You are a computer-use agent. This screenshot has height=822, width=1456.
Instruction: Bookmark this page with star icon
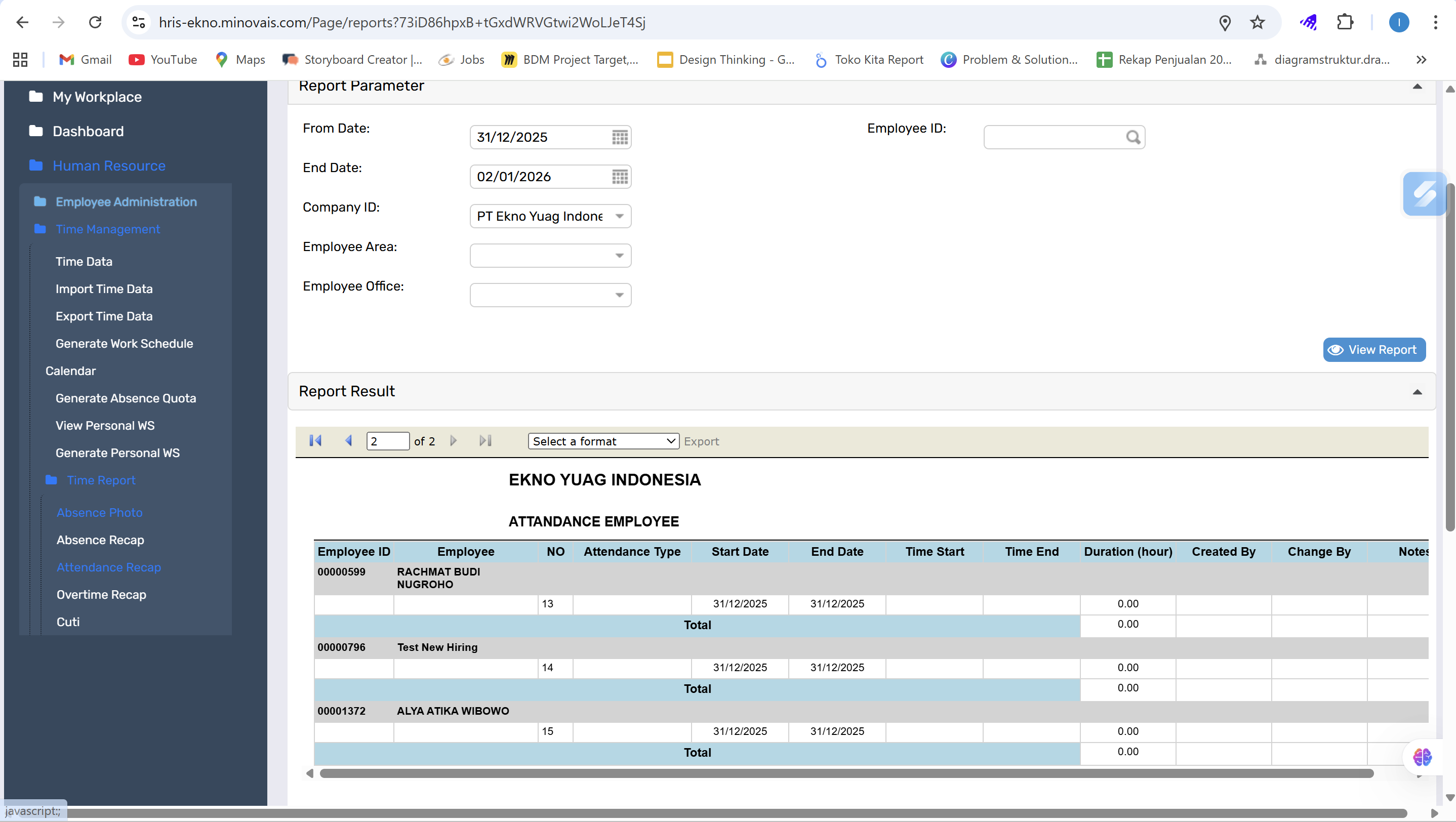pos(1257,23)
